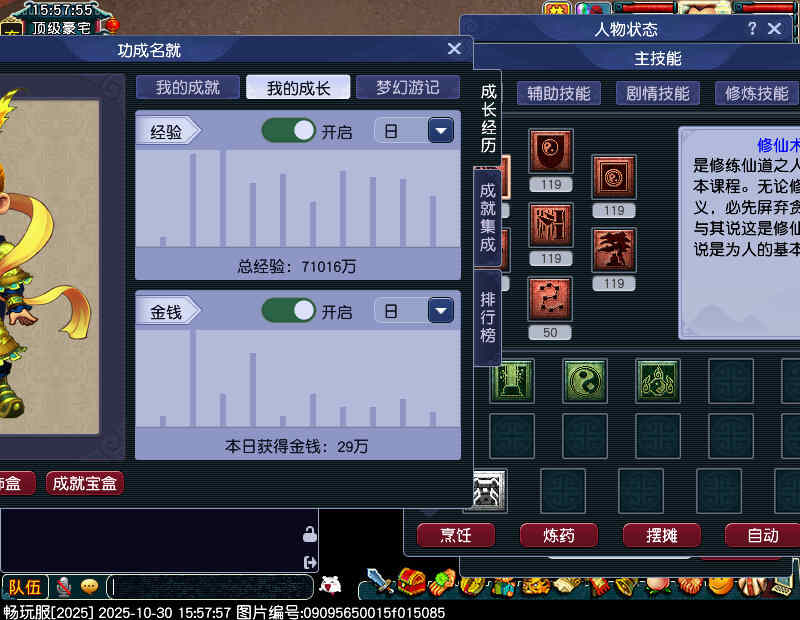
Task: Switch to the 我的成就 tab
Action: coord(188,87)
